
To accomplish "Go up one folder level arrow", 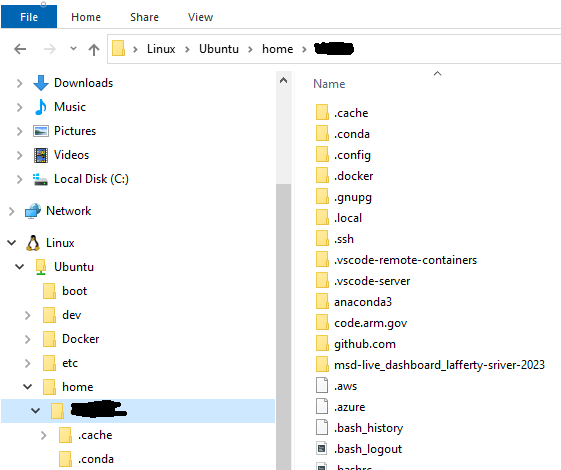I will 94,49.
